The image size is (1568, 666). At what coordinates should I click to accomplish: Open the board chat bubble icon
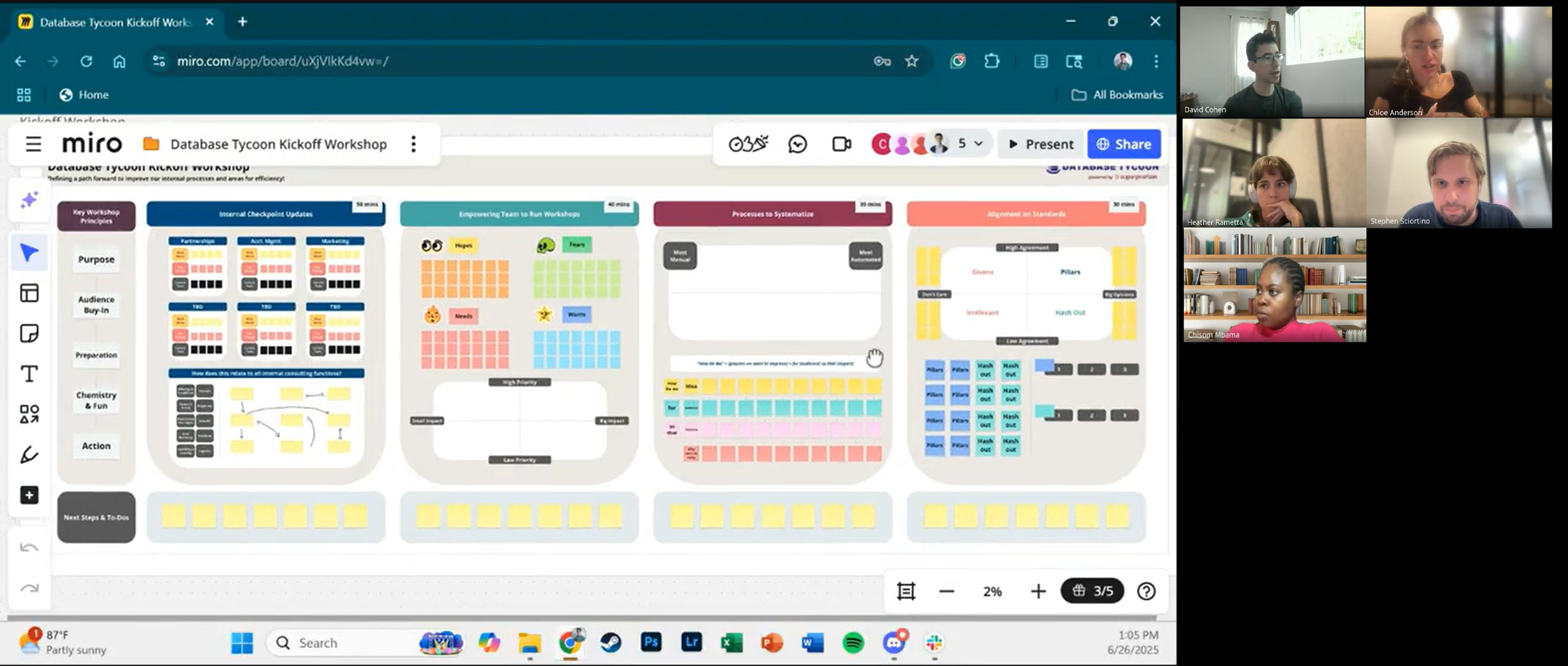(x=797, y=143)
